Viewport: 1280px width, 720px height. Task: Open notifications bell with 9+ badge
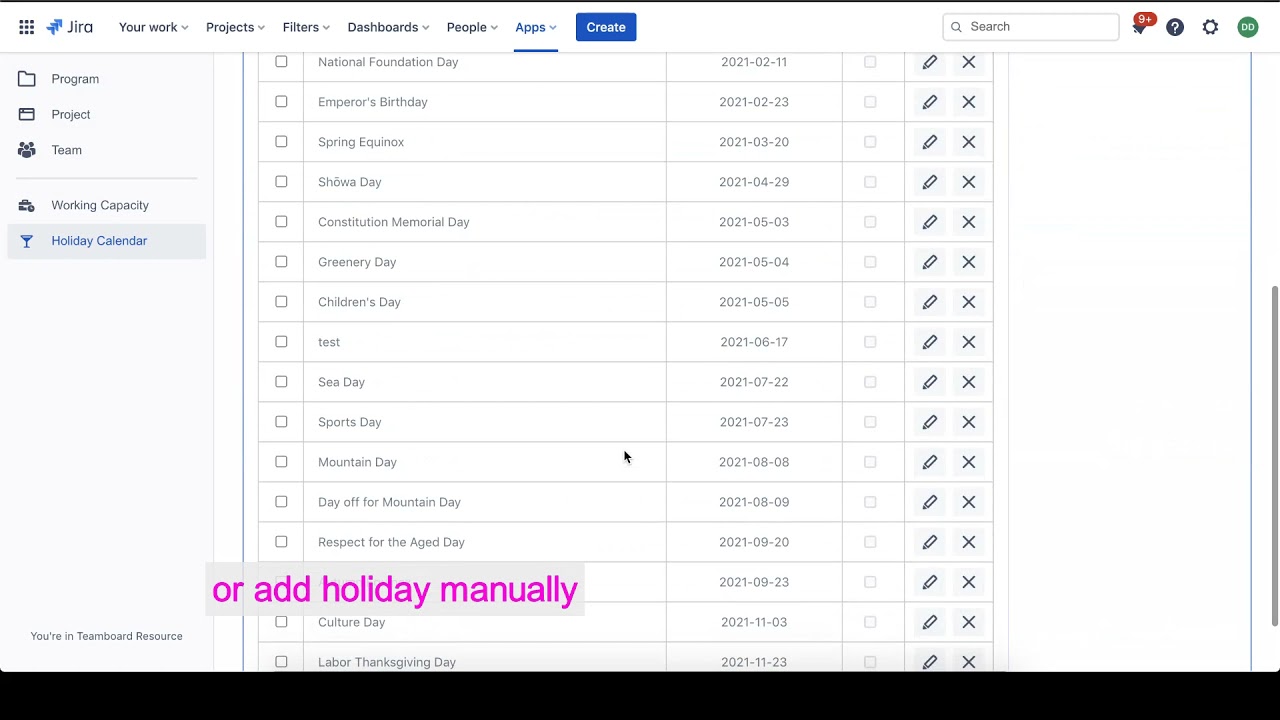click(1139, 27)
